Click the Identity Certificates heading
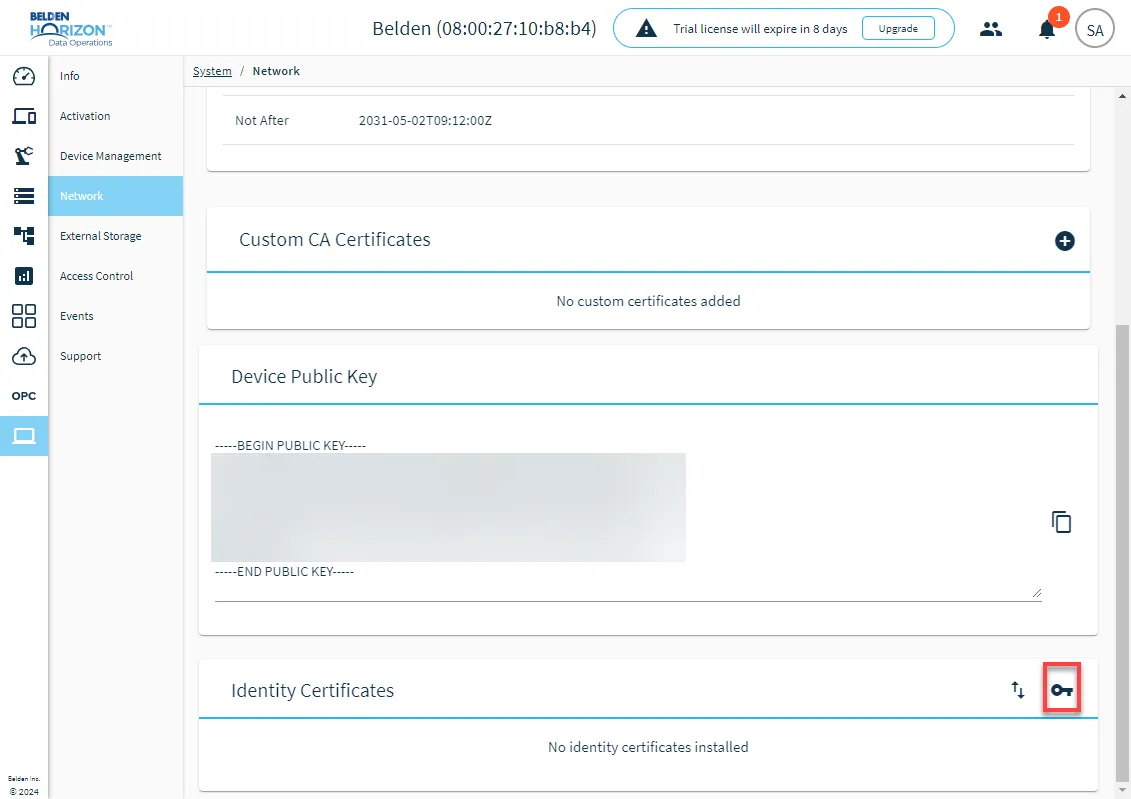 coord(312,691)
